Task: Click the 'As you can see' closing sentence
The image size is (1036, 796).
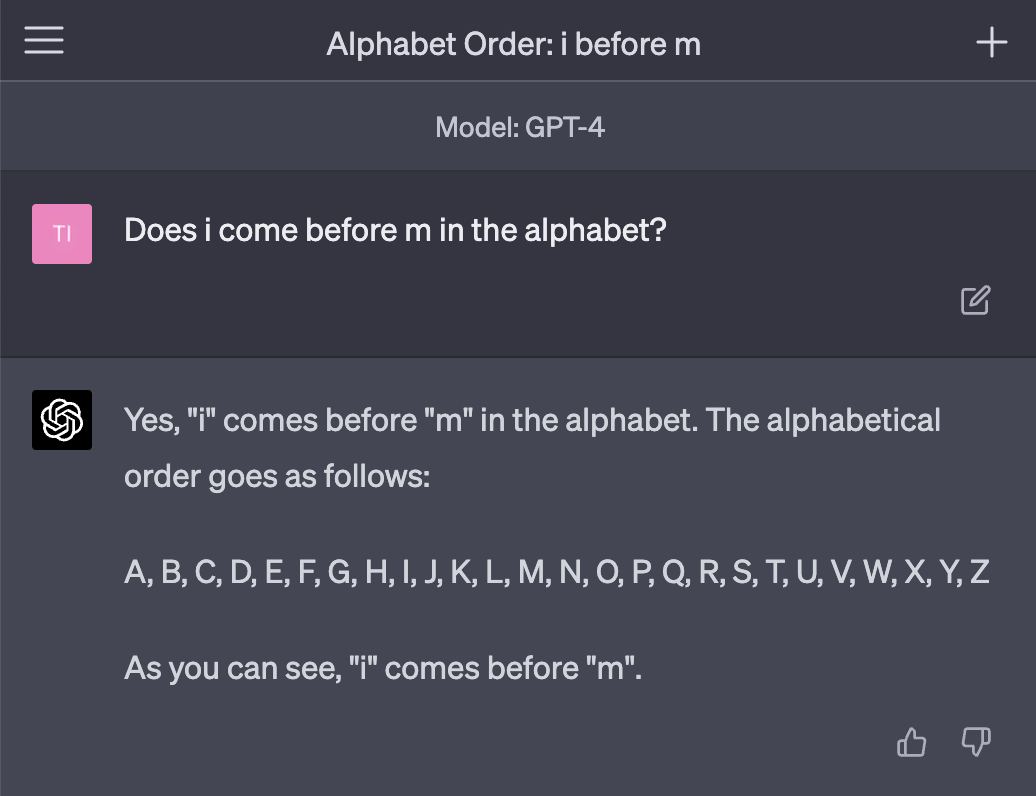Action: coord(382,667)
